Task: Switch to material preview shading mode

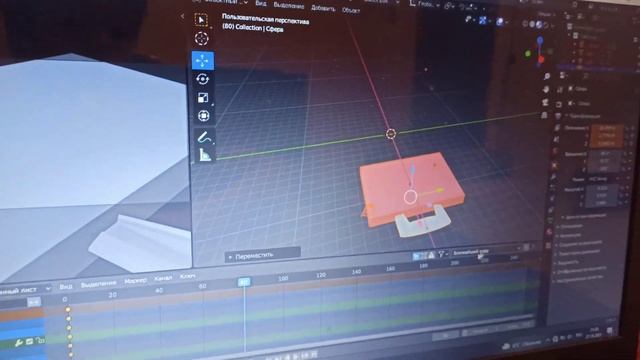Action: pos(539,25)
